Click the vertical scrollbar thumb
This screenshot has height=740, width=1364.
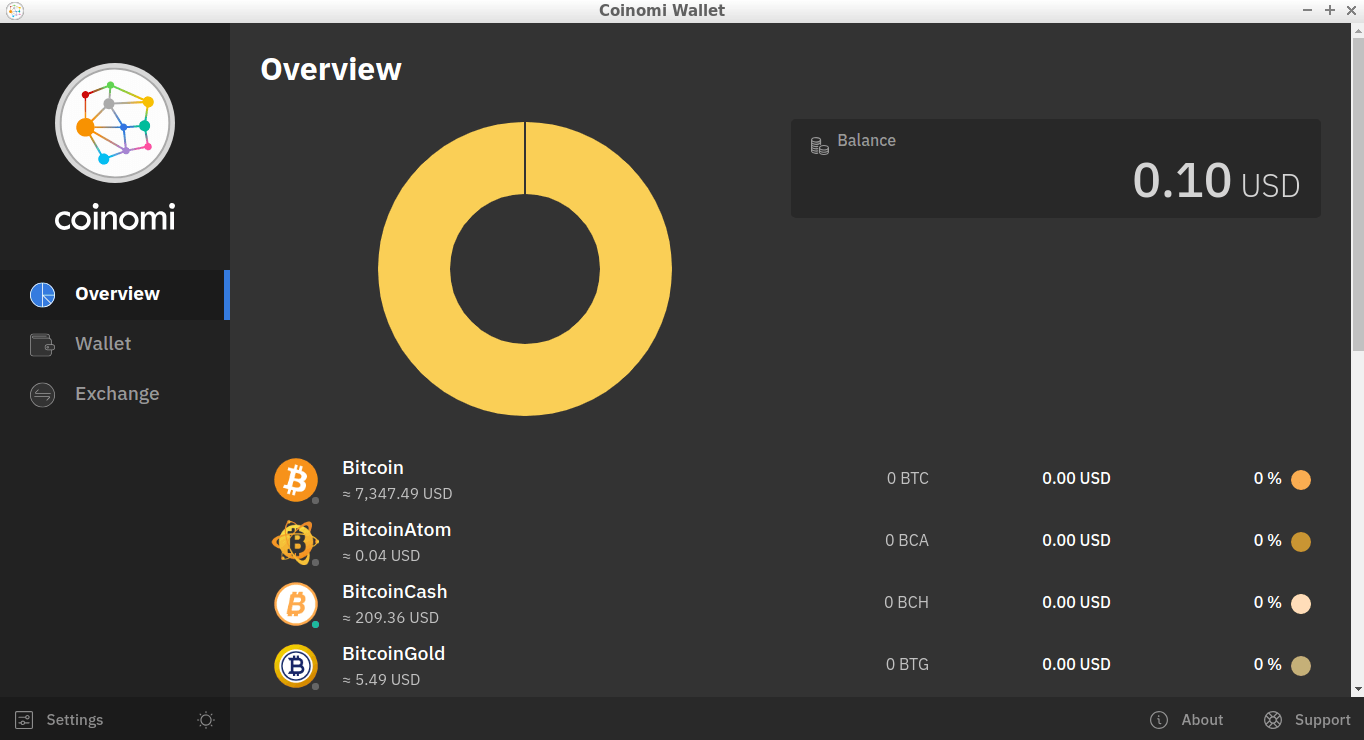tap(1358, 193)
